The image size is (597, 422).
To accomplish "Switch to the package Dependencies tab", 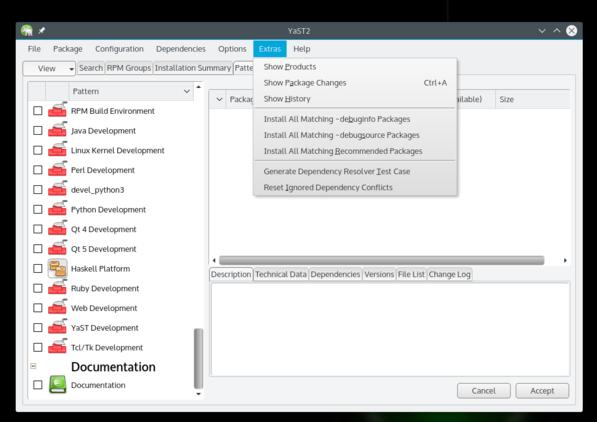I will (335, 274).
